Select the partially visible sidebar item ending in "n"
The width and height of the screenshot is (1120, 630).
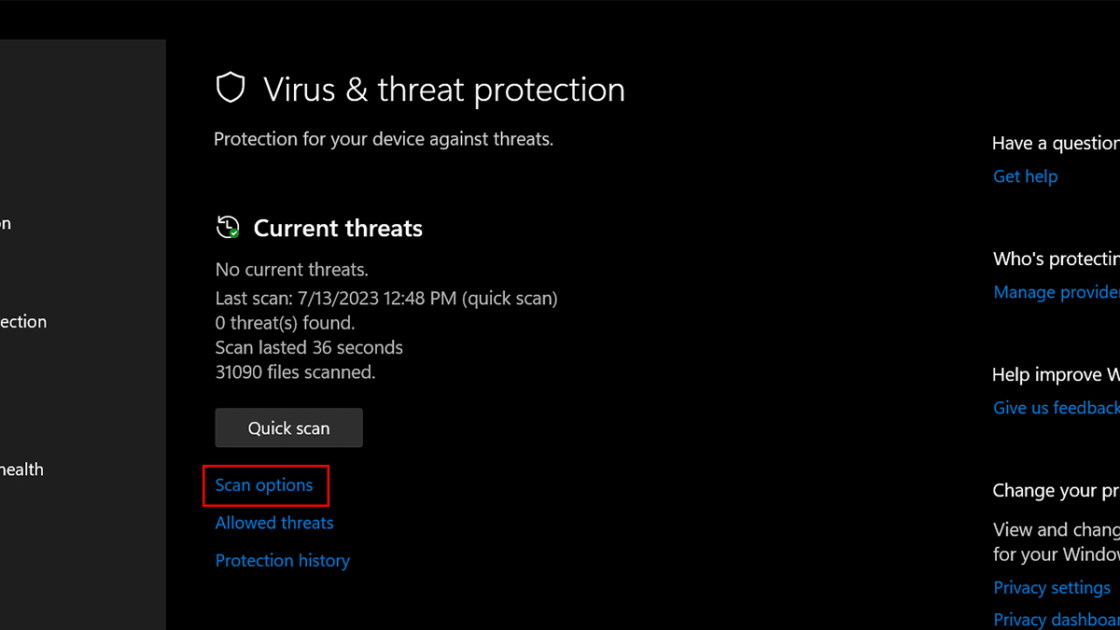coord(6,223)
